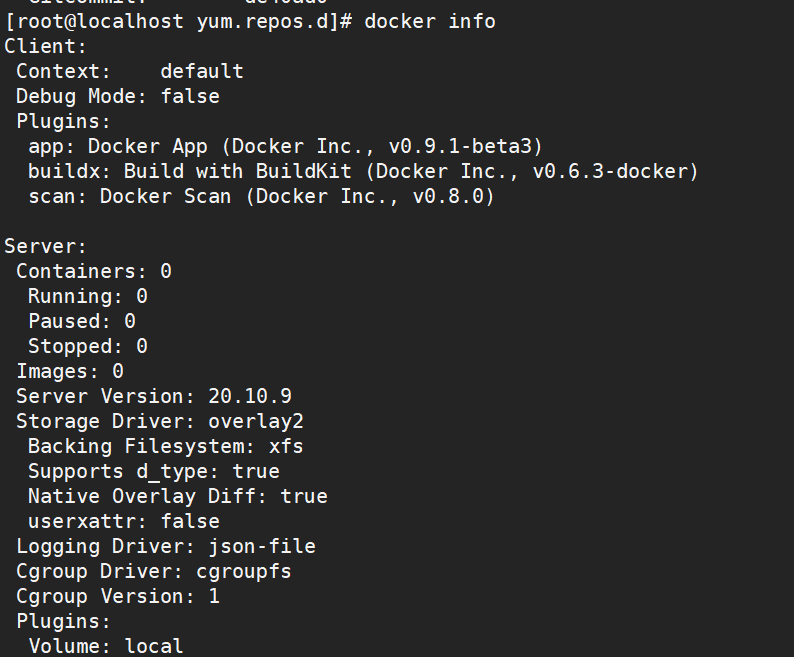Click the 'Paused: 0' line
This screenshot has width=794, height=657.
point(82,321)
